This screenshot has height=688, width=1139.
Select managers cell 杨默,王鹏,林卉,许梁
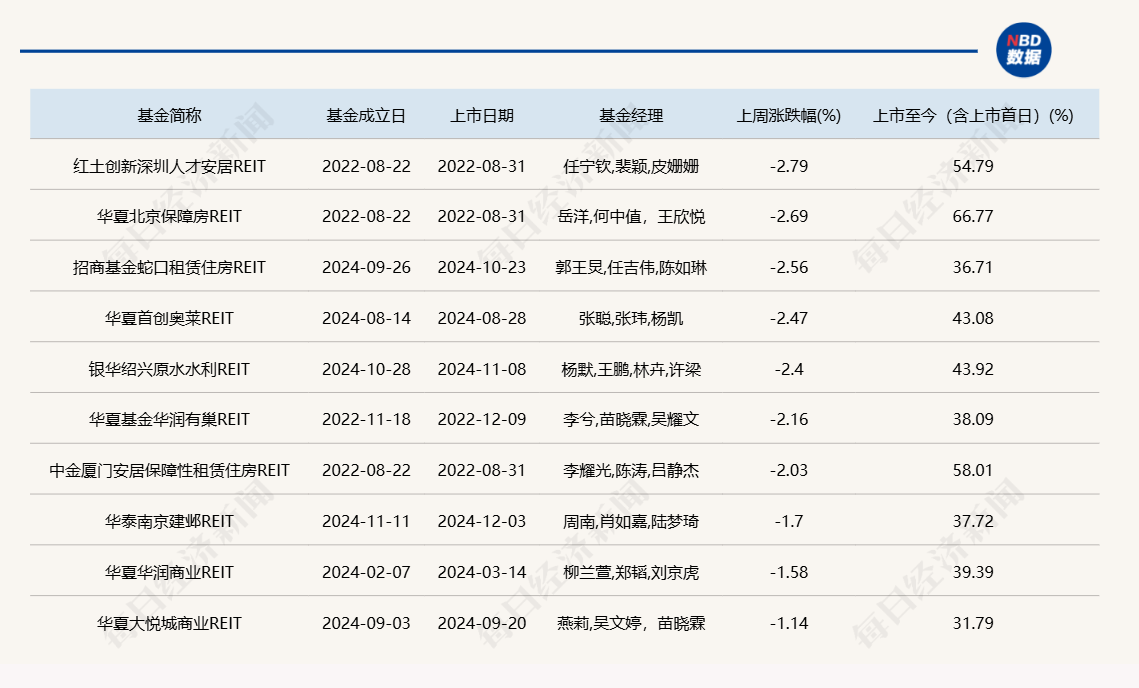click(631, 369)
